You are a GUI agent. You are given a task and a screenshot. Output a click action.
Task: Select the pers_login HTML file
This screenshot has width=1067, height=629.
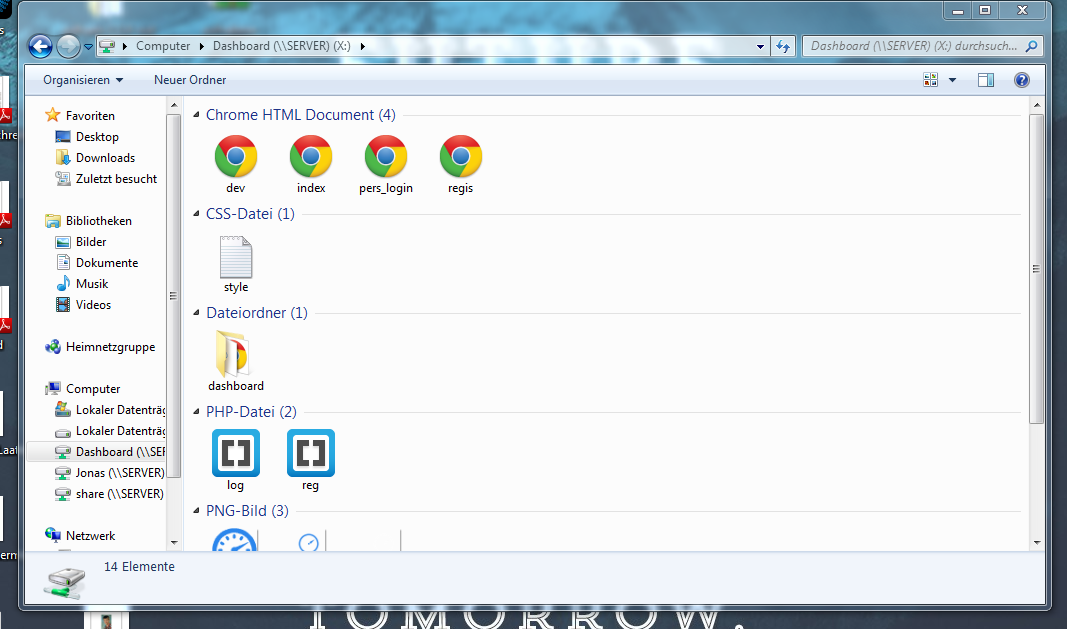pos(386,164)
